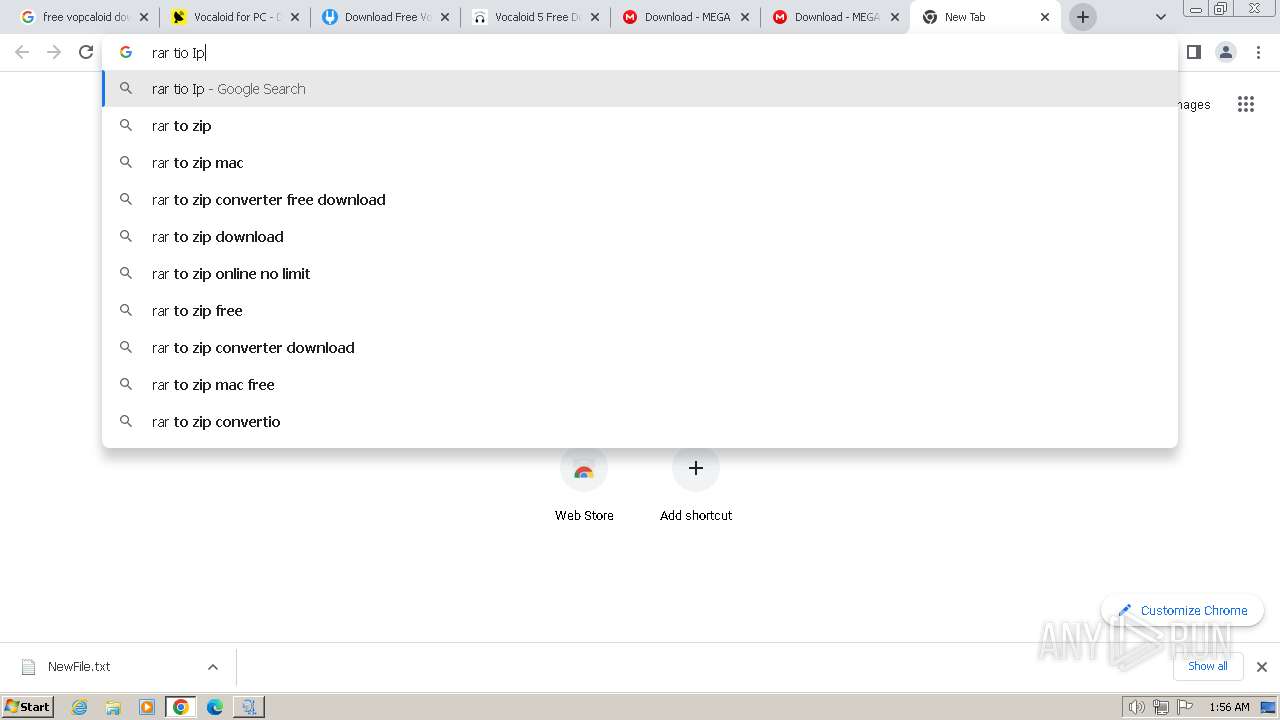The image size is (1280, 720).
Task: Open File Explorer from taskbar
Action: click(x=113, y=707)
